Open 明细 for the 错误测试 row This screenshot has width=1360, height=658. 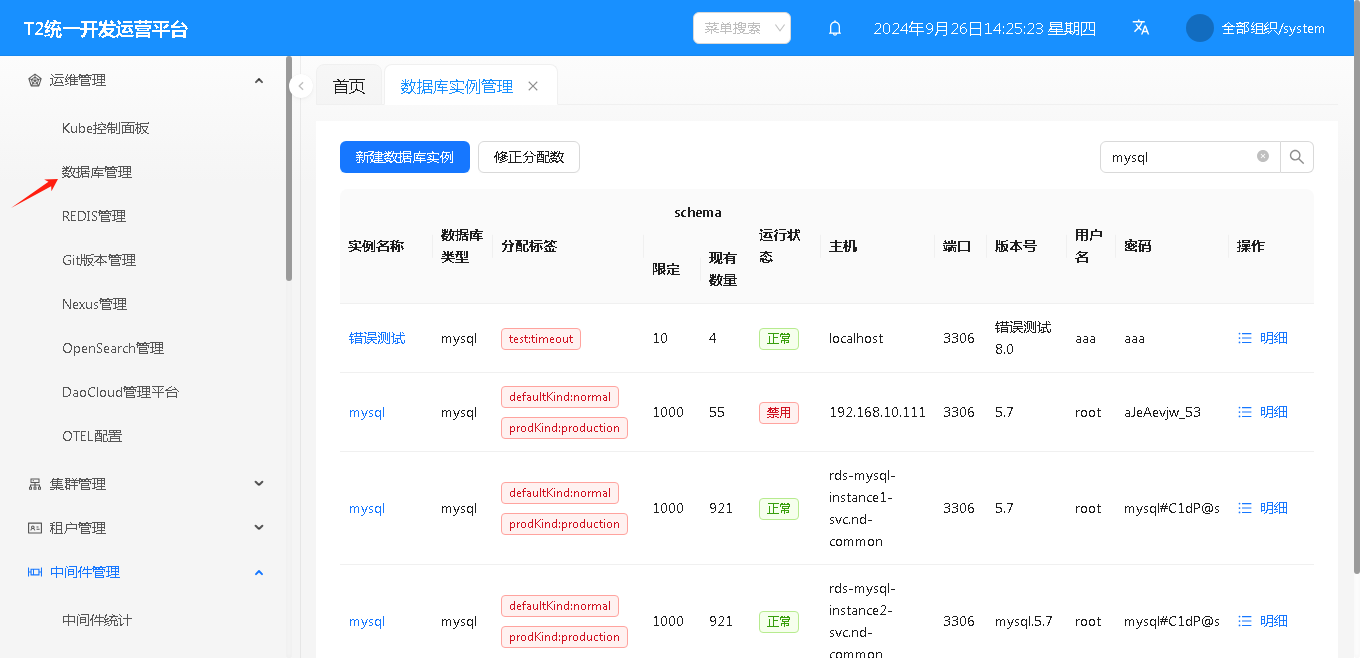pyautogui.click(x=1263, y=338)
